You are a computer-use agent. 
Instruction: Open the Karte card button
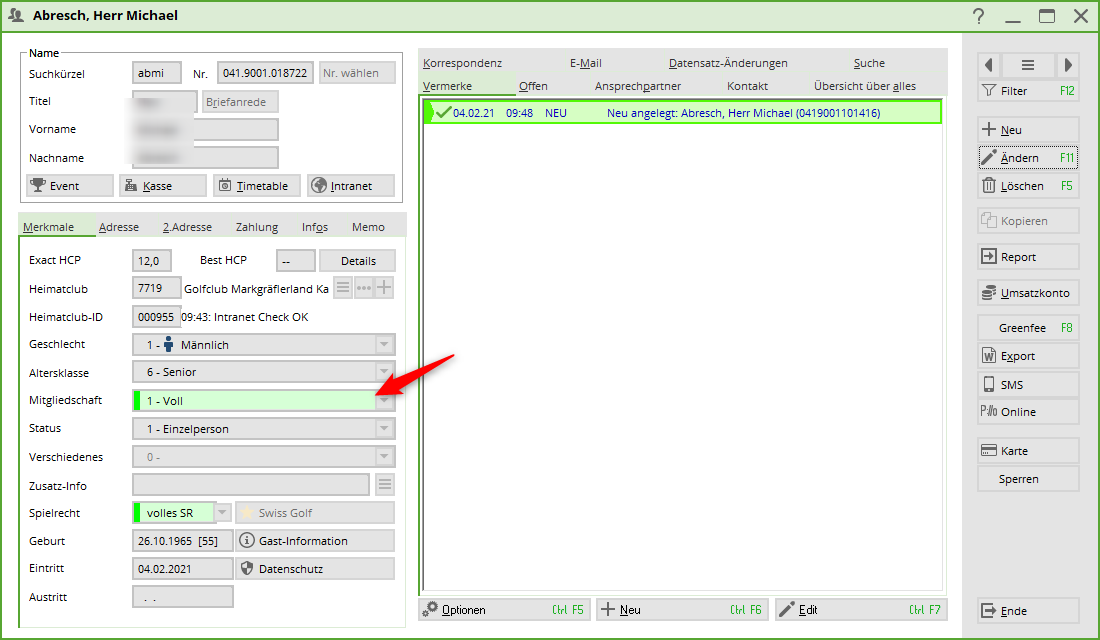[x=1028, y=451]
